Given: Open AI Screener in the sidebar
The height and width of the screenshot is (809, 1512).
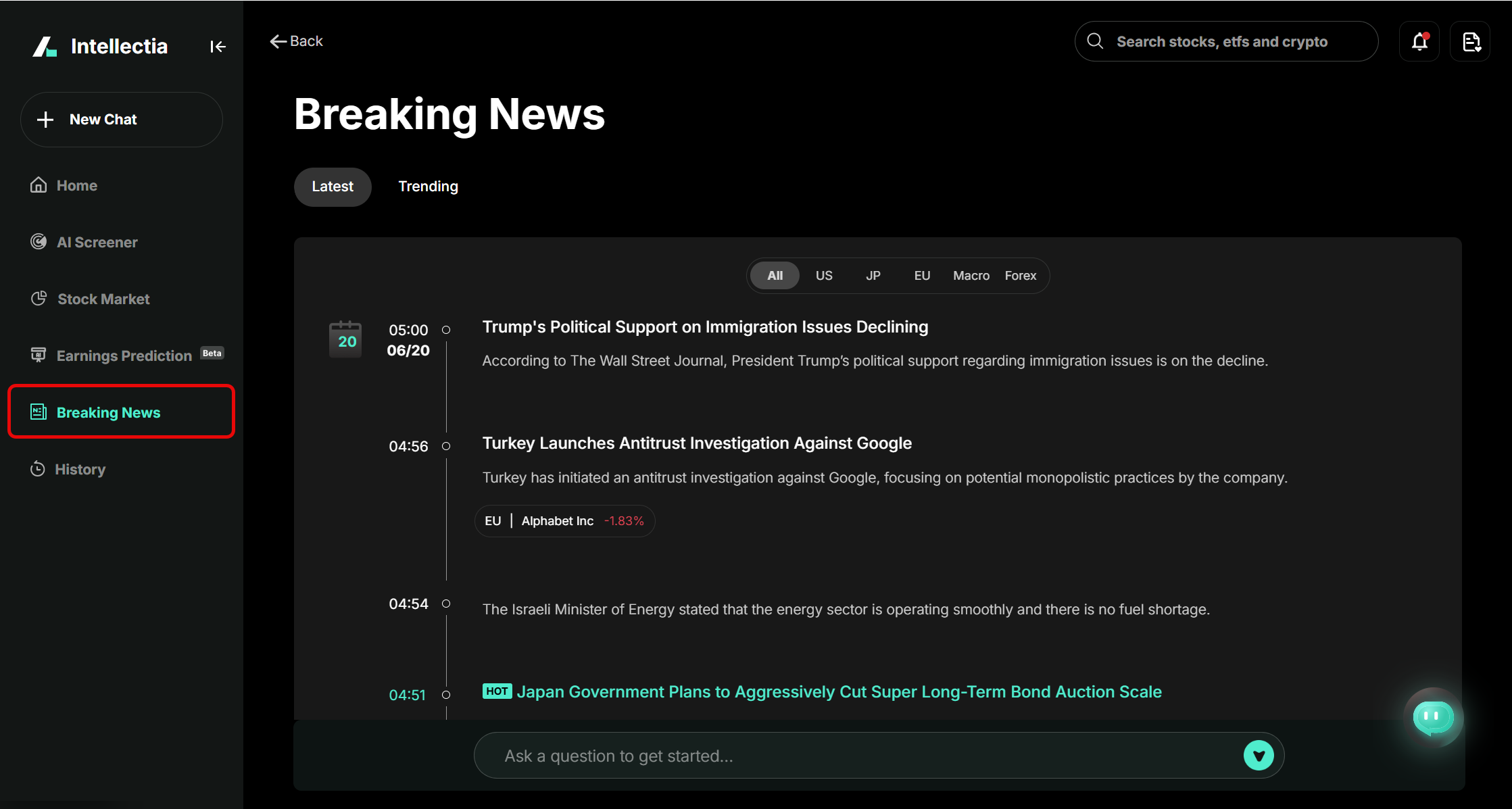Looking at the screenshot, I should pos(97,242).
